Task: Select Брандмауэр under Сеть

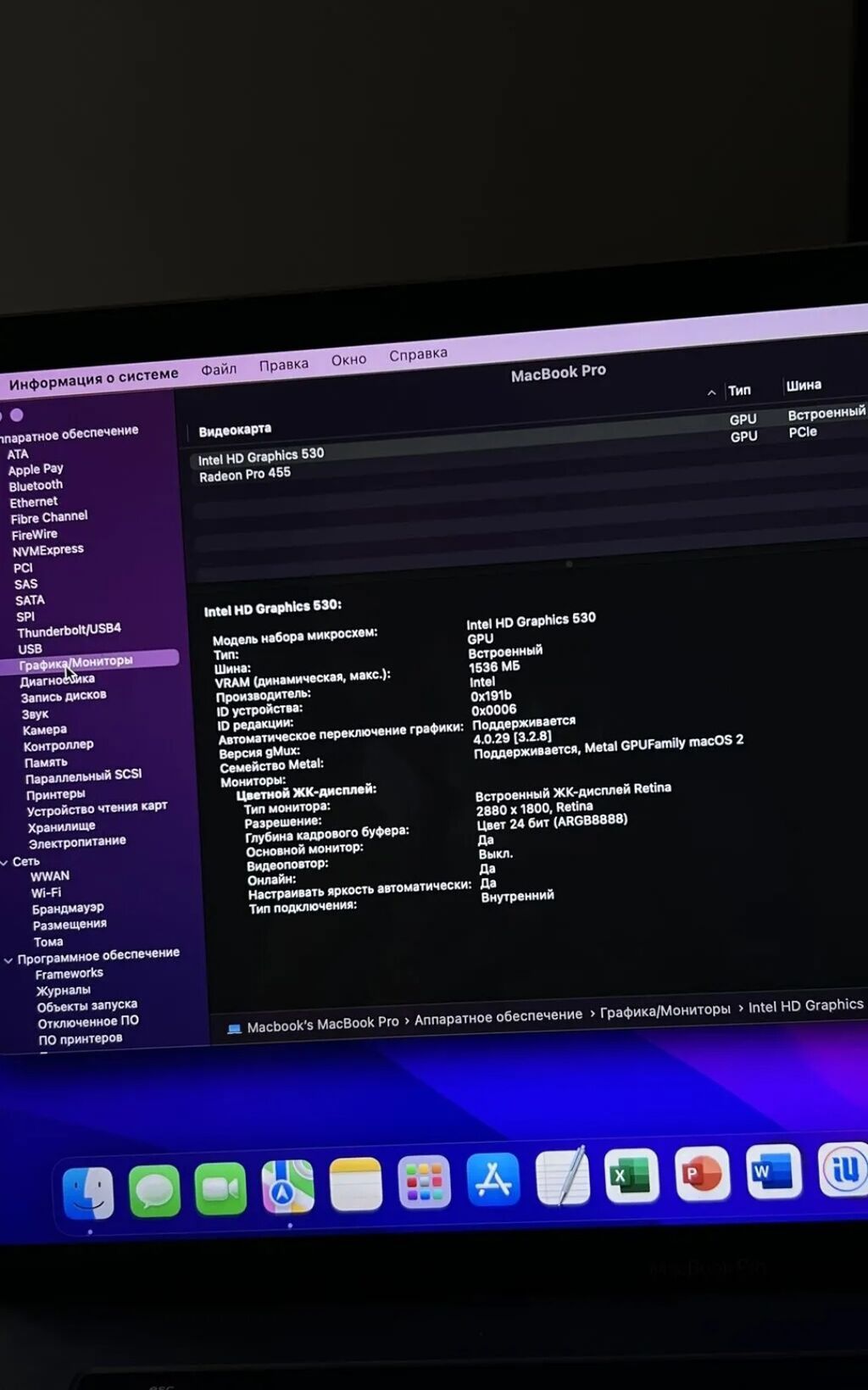Action: point(68,909)
